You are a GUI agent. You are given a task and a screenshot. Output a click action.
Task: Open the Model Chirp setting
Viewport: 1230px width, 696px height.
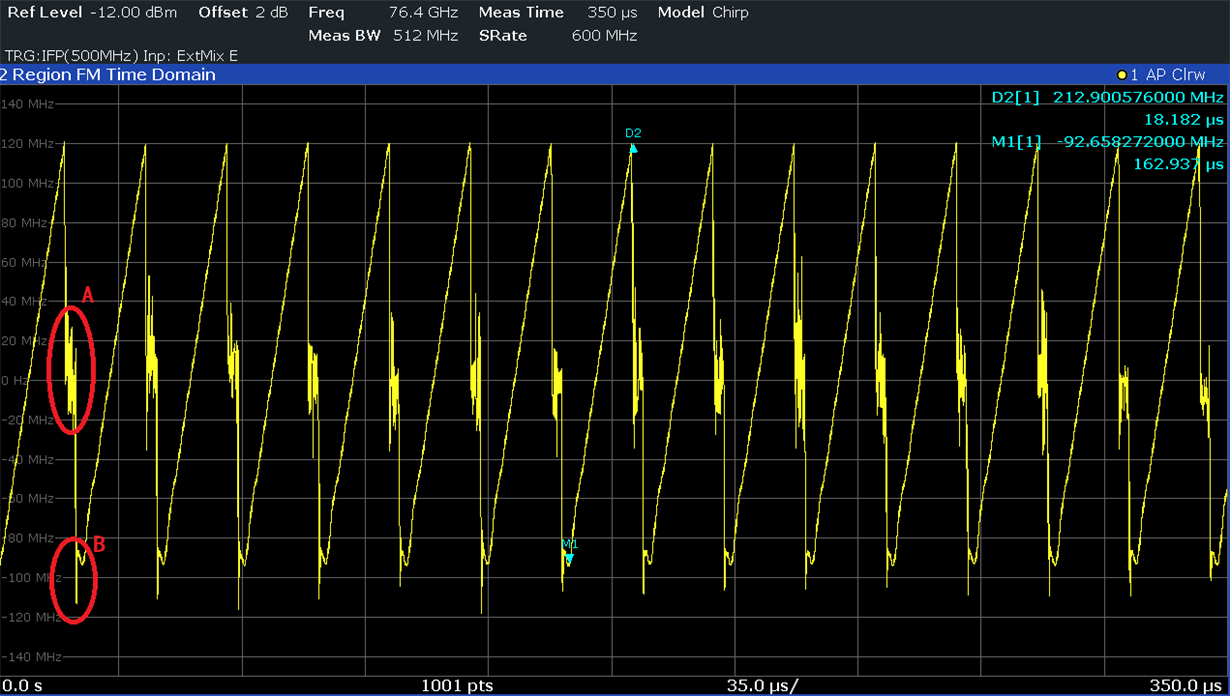pyautogui.click(x=703, y=13)
